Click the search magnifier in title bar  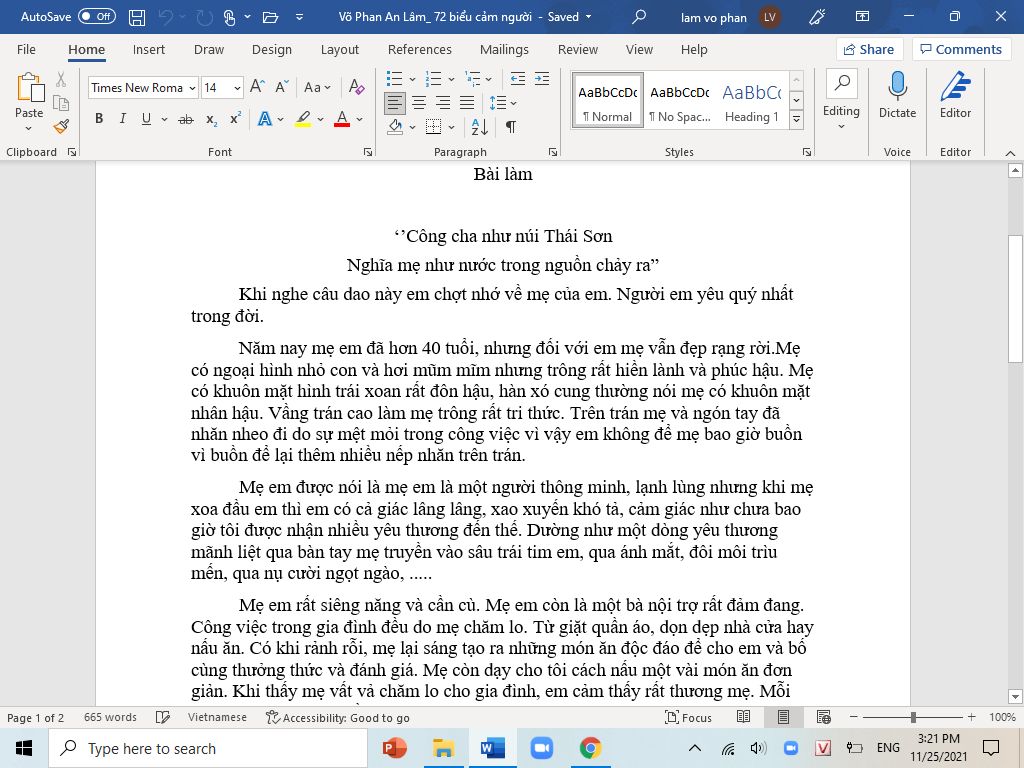click(x=639, y=17)
